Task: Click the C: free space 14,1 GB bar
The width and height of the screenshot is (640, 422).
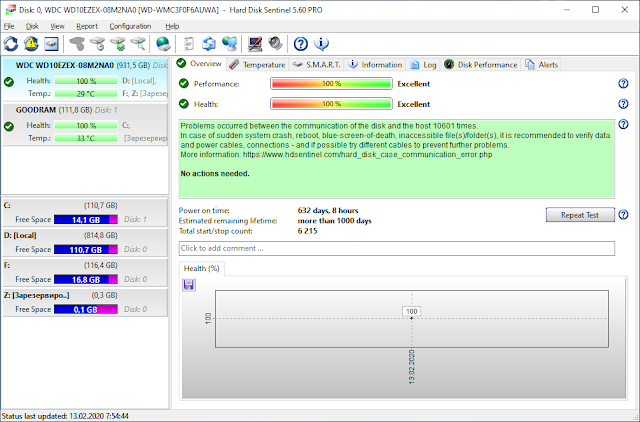Action: point(86,220)
